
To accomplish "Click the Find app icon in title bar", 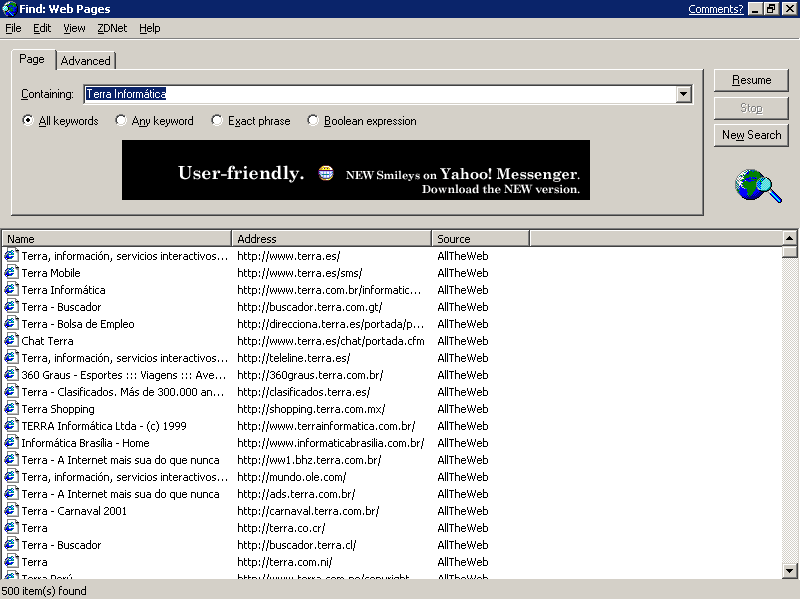I will pos(9,9).
